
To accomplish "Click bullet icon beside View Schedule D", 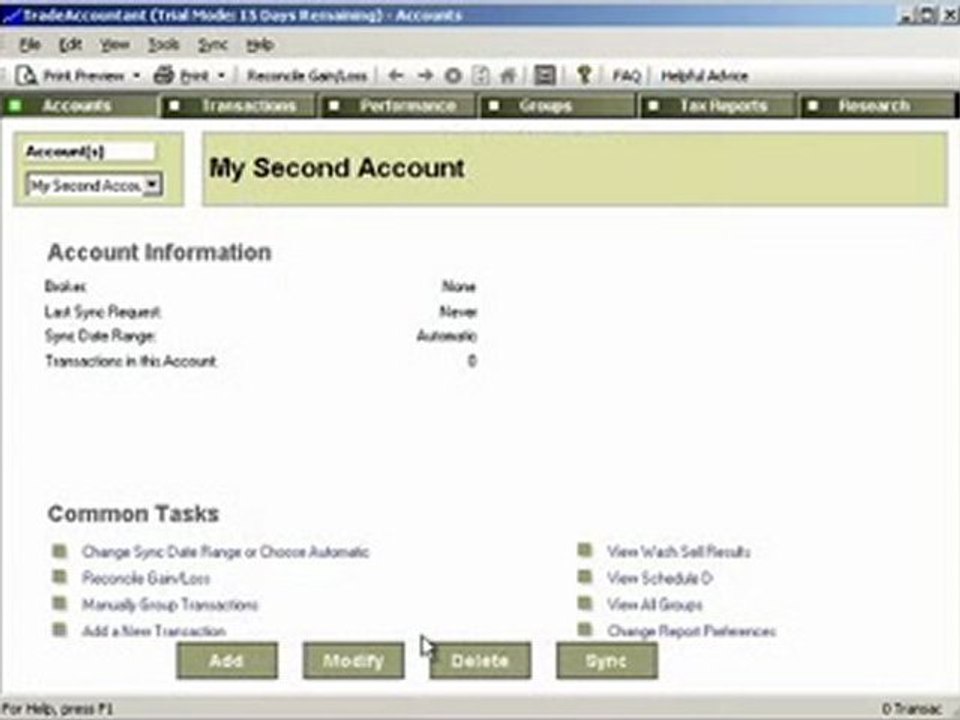I will click(x=585, y=577).
